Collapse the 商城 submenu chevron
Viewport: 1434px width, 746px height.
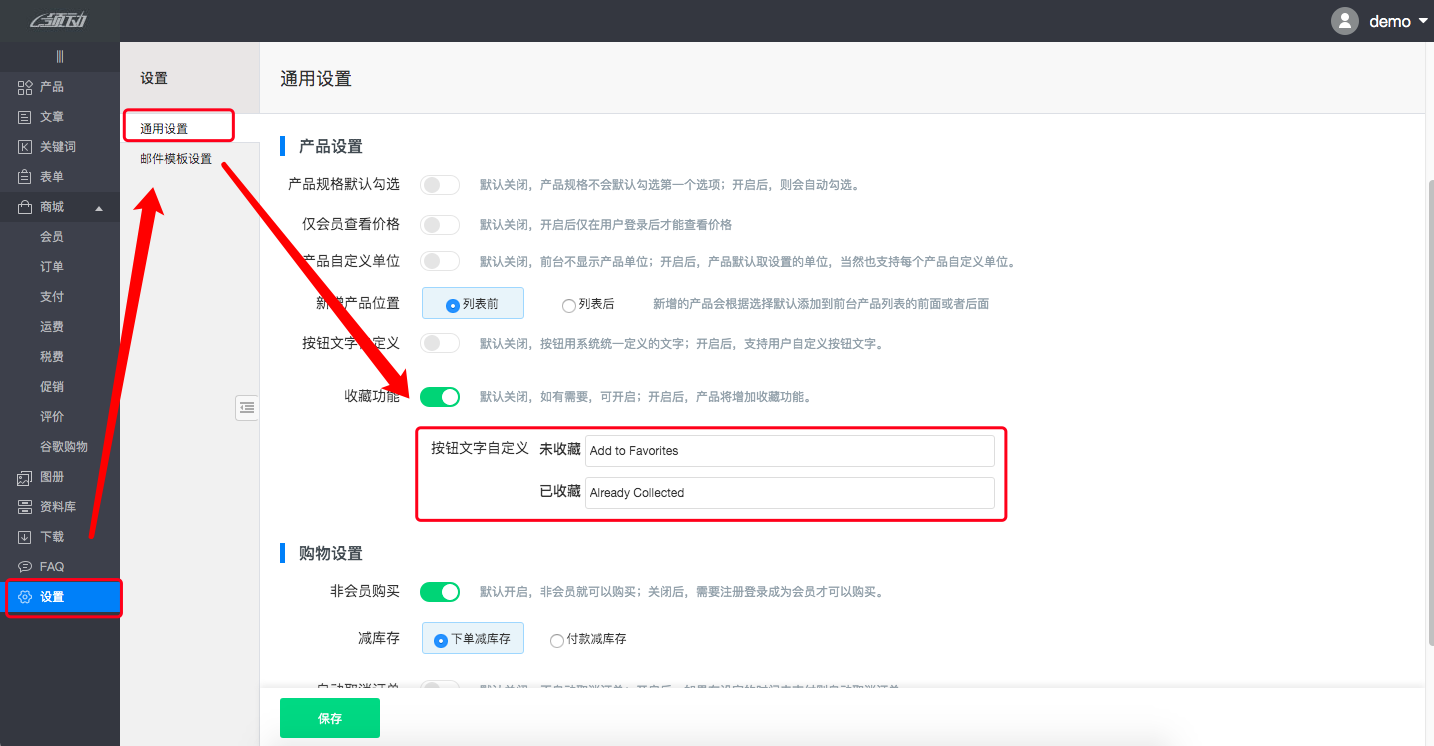click(98, 207)
